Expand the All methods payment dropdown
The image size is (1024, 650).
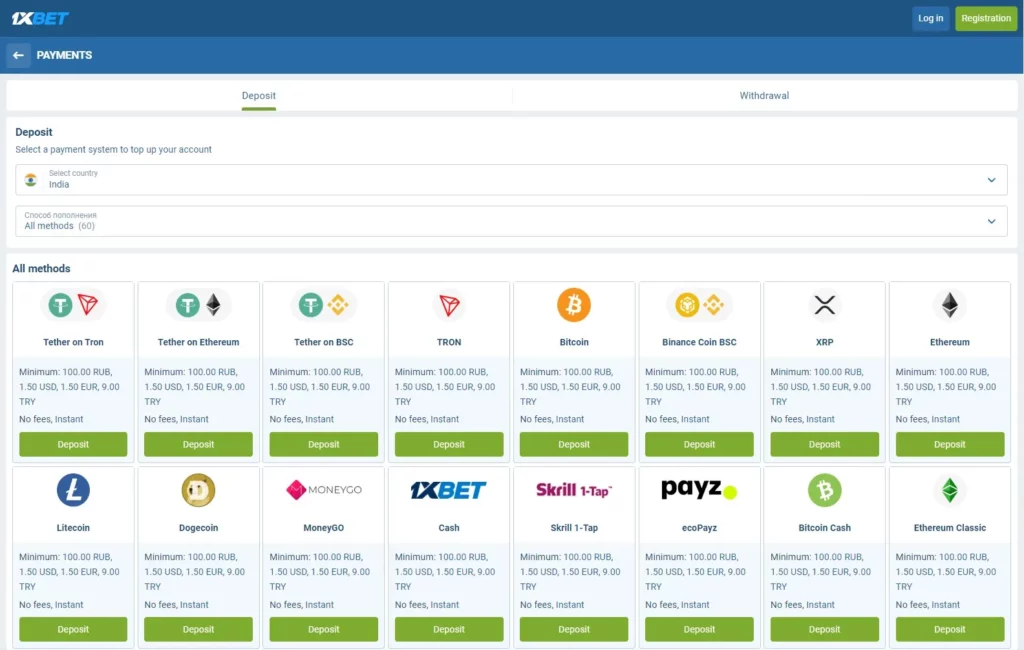pos(512,221)
